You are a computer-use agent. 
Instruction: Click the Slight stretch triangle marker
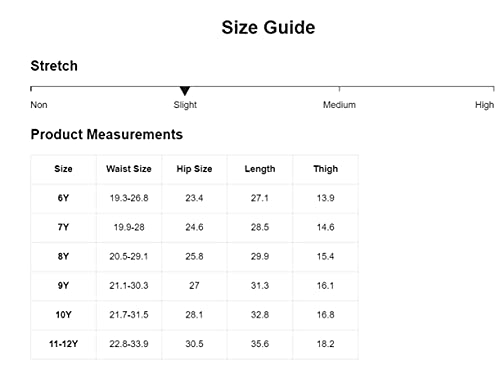click(x=185, y=91)
